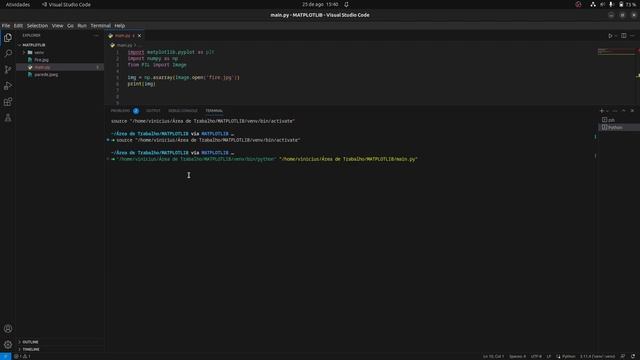Open the Testing flask view
Screen dimensions: 640x360
pyautogui.click(x=8, y=118)
